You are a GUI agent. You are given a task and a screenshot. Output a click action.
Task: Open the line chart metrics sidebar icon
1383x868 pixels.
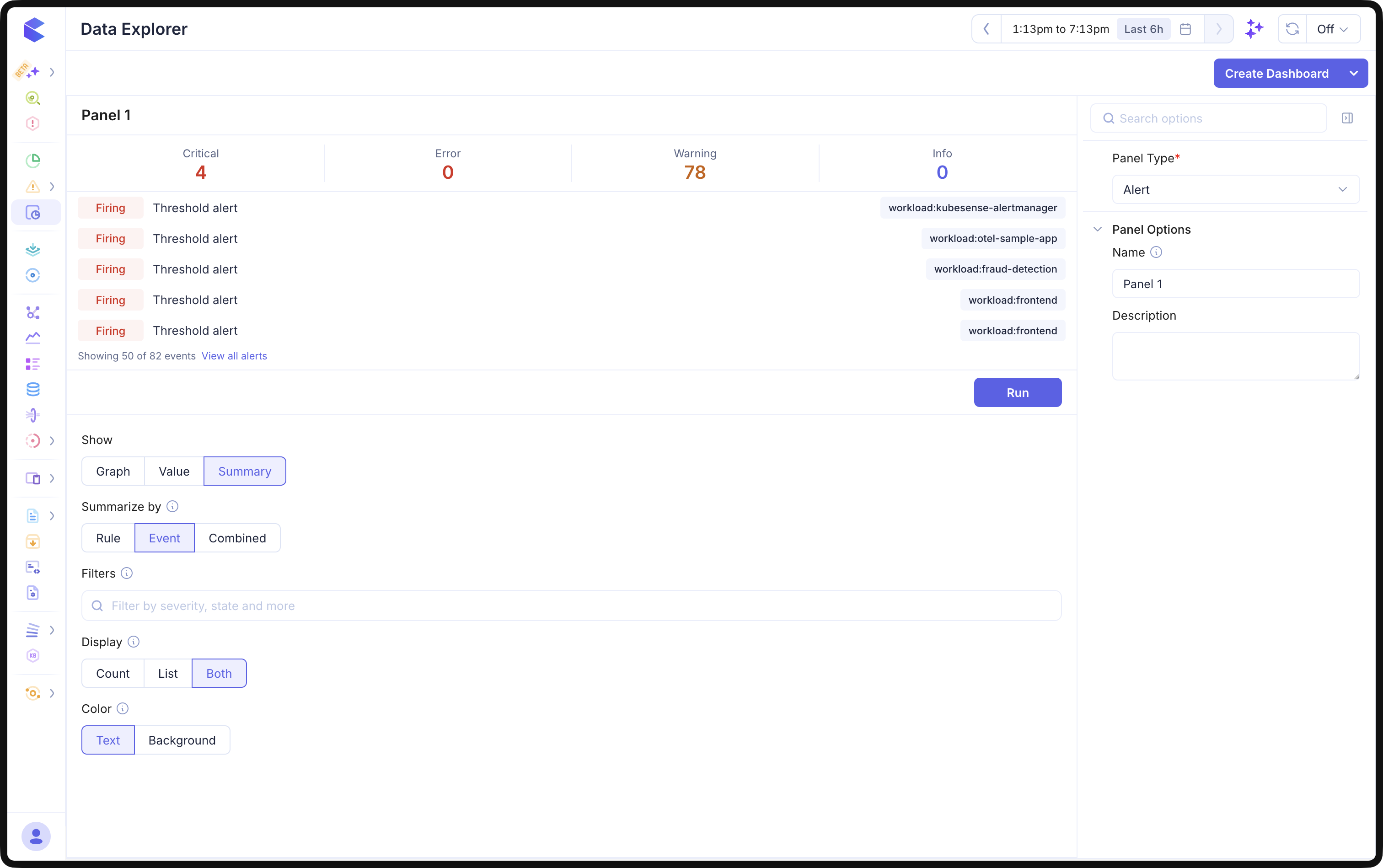[x=33, y=338]
